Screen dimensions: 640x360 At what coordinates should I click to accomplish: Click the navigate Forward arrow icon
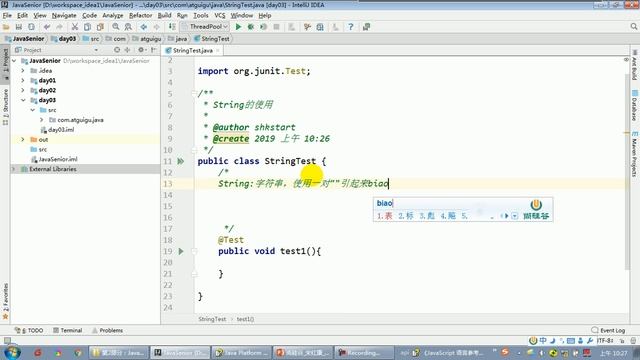[x=156, y=27]
